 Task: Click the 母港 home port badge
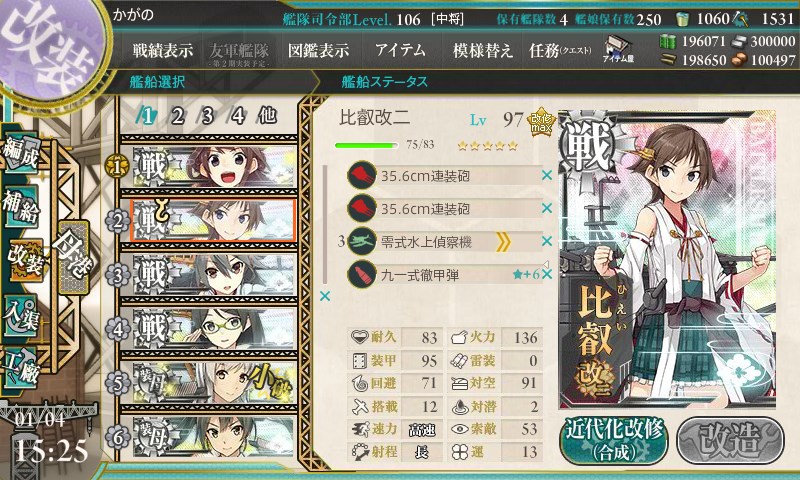(73, 257)
